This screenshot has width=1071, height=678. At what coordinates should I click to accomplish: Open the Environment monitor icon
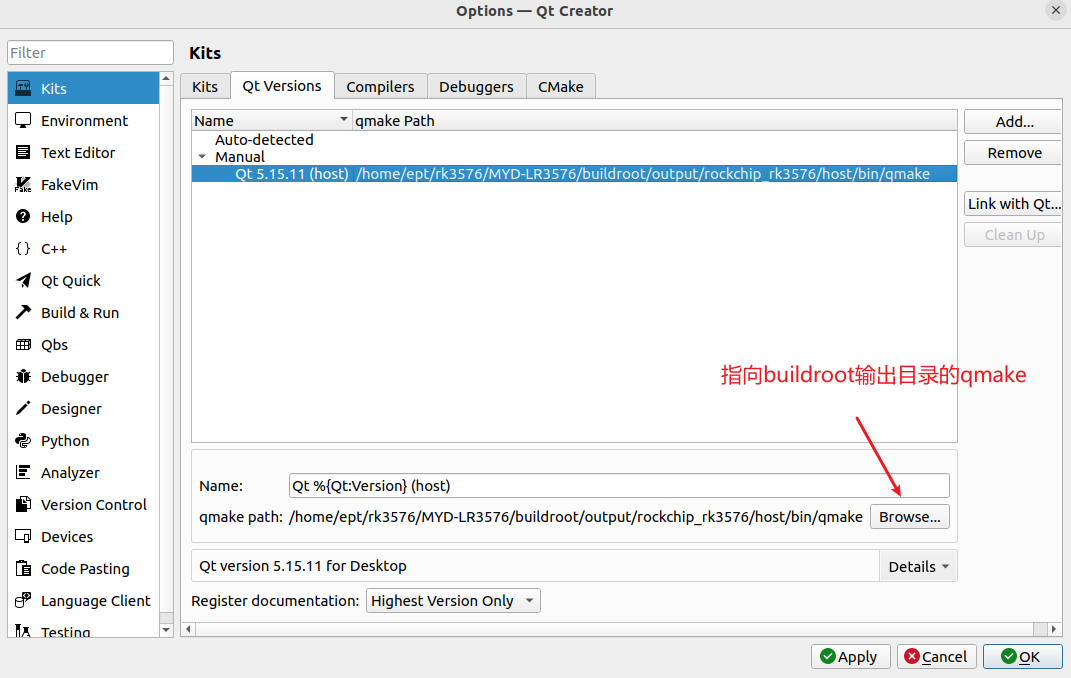tap(23, 120)
